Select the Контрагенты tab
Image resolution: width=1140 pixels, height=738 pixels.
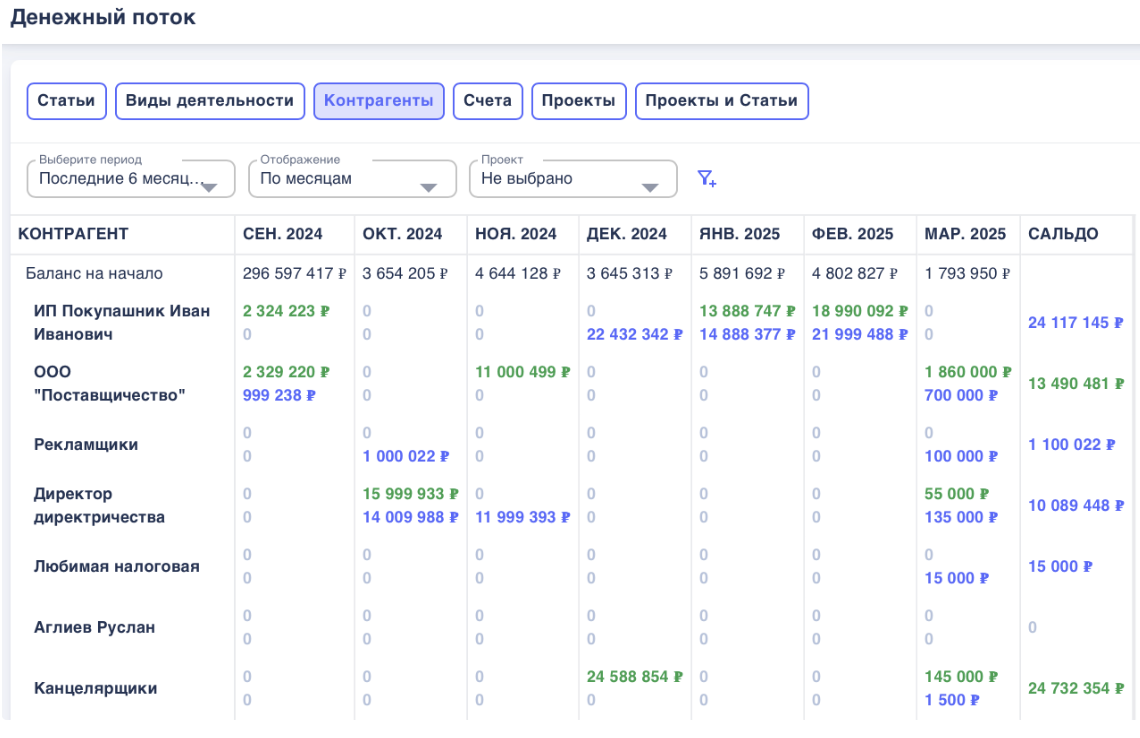pos(378,101)
